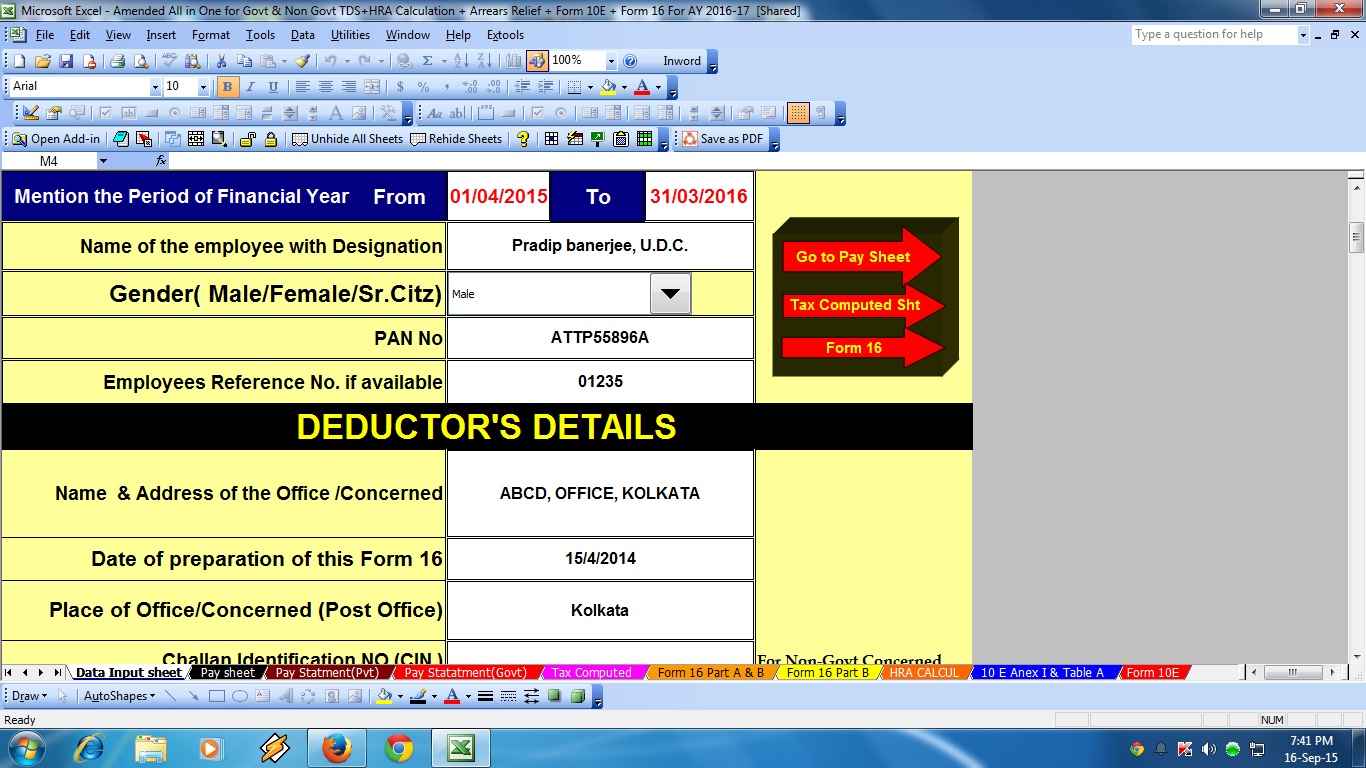This screenshot has width=1366, height=768.
Task: Open Excel Help question mark icon
Action: coord(630,61)
